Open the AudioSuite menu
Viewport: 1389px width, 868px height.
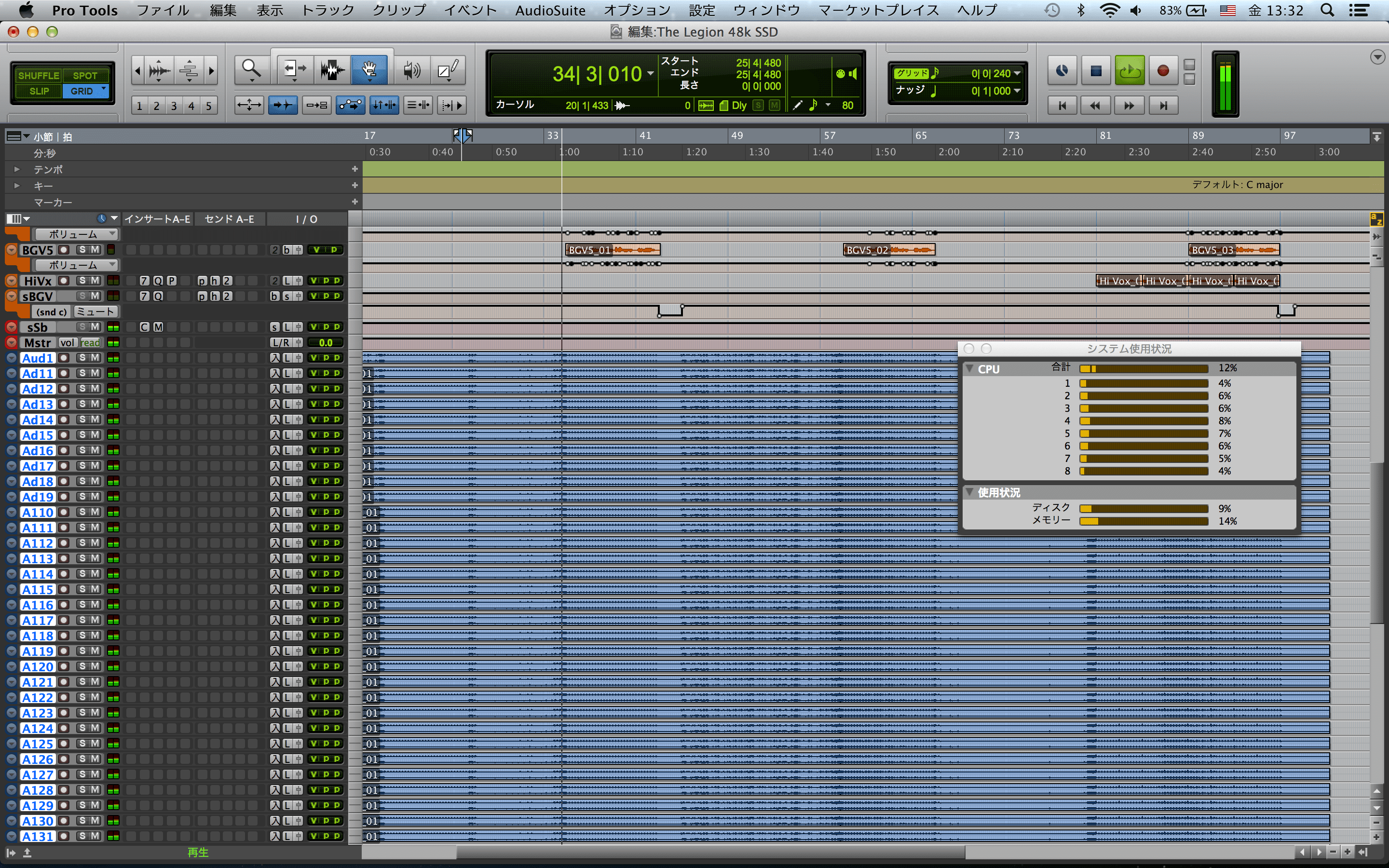[550, 10]
